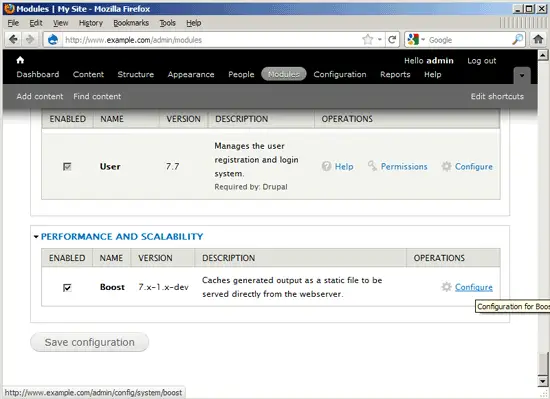Open the Edit menu
Screen dimensions: 550x399
coord(36,23)
